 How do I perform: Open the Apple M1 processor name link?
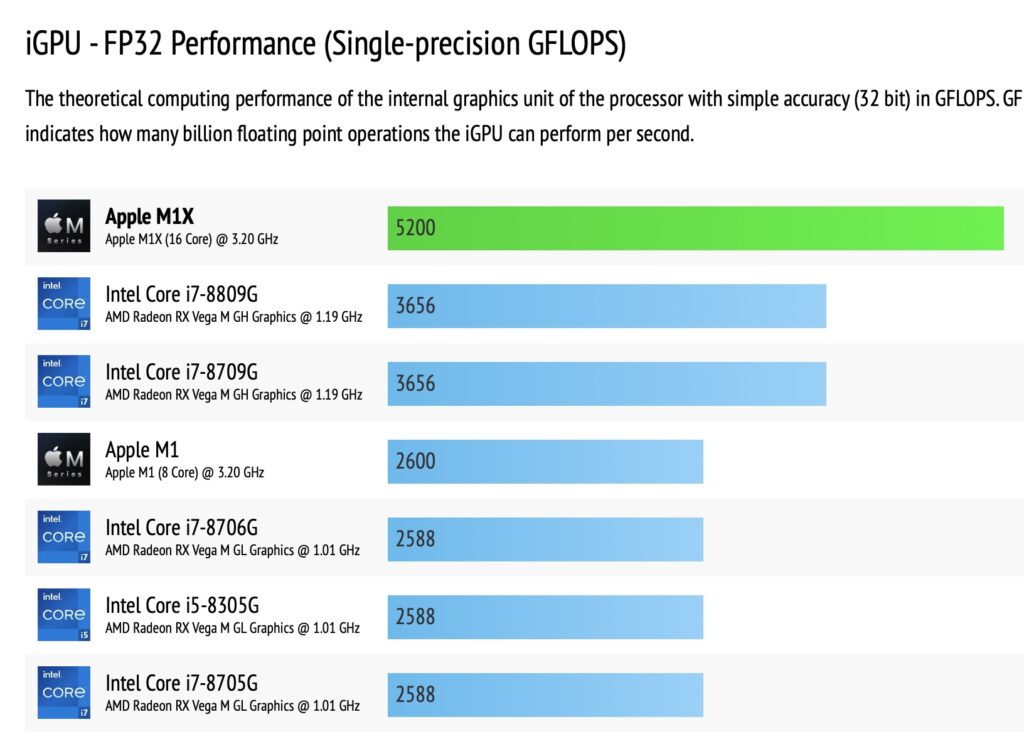coord(142,449)
